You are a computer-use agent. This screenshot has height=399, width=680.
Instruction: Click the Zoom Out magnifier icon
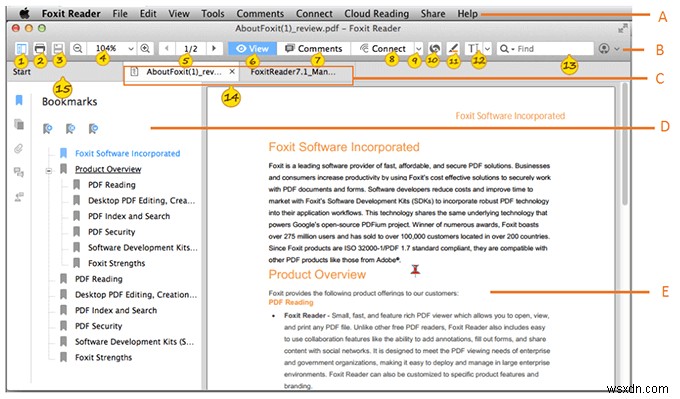coord(78,48)
